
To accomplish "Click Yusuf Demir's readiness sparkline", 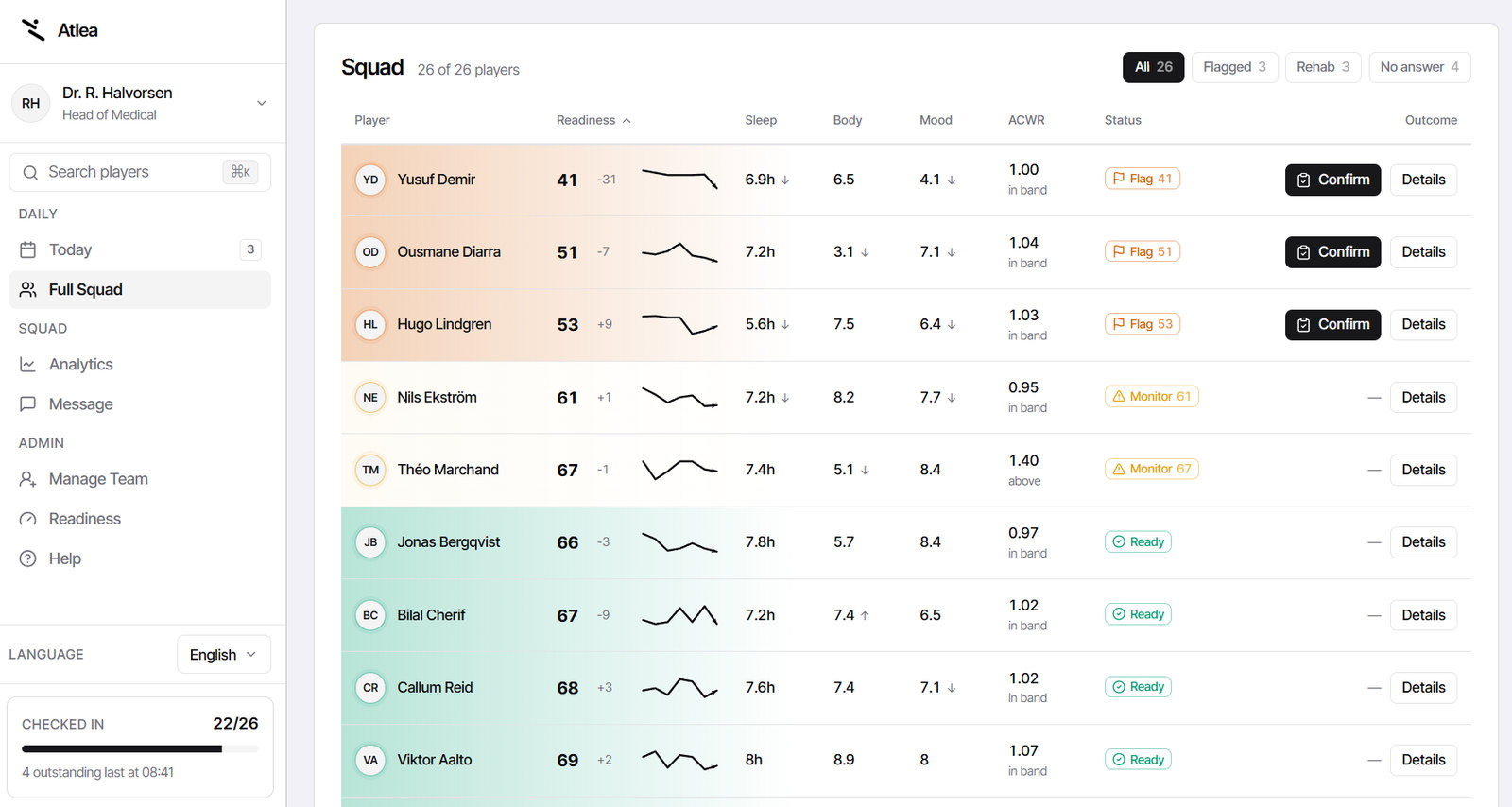I will [x=679, y=179].
